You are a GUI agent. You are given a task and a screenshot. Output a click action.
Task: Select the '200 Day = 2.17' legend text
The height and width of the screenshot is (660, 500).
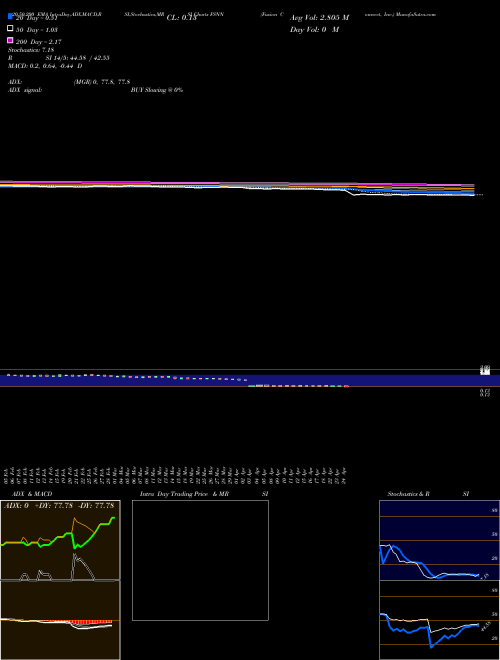(x=39, y=42)
